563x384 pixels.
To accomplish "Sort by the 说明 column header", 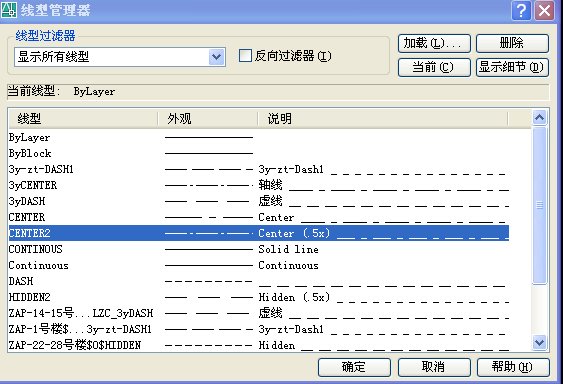I will coord(382,119).
